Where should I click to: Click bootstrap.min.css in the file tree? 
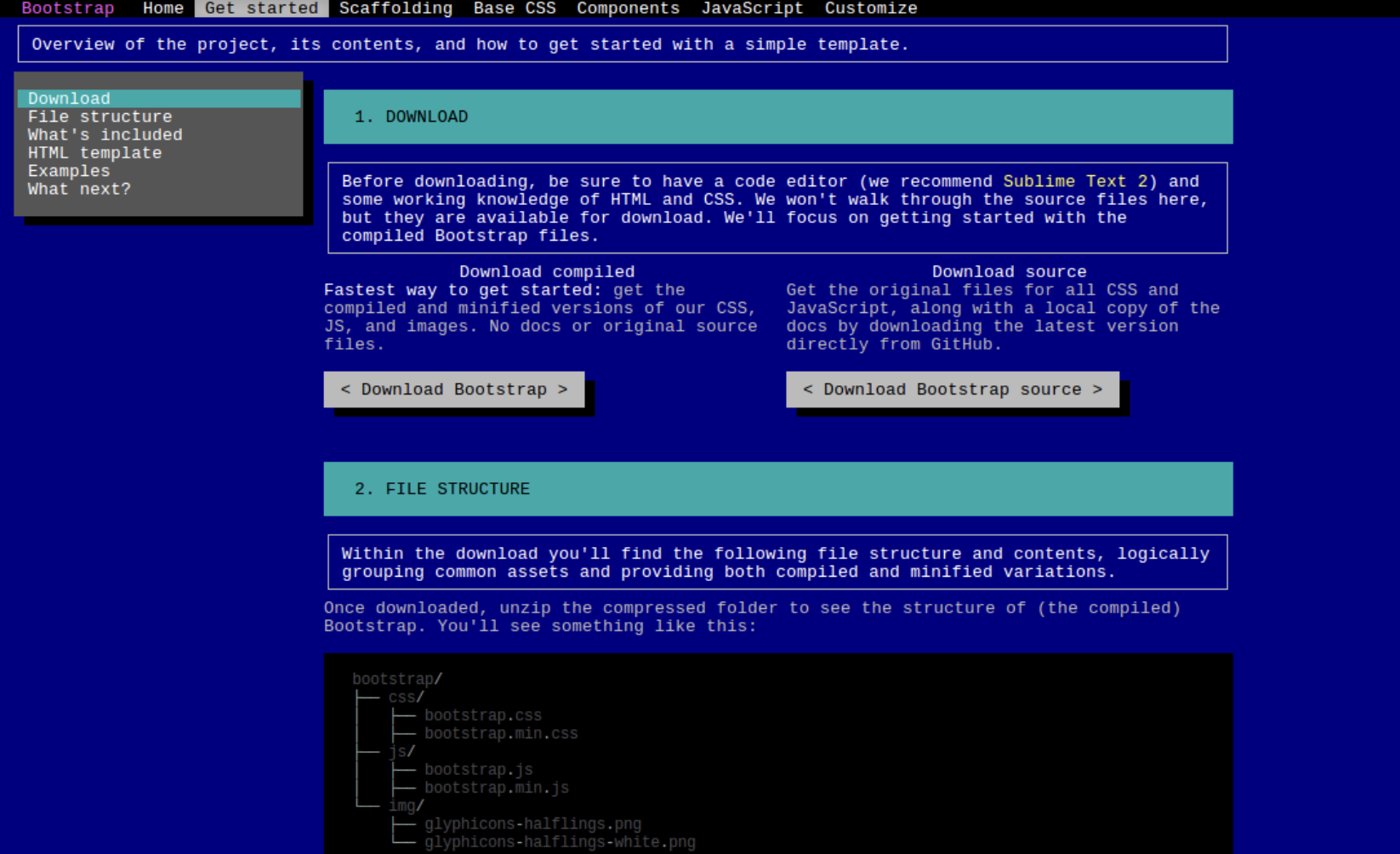(x=501, y=733)
